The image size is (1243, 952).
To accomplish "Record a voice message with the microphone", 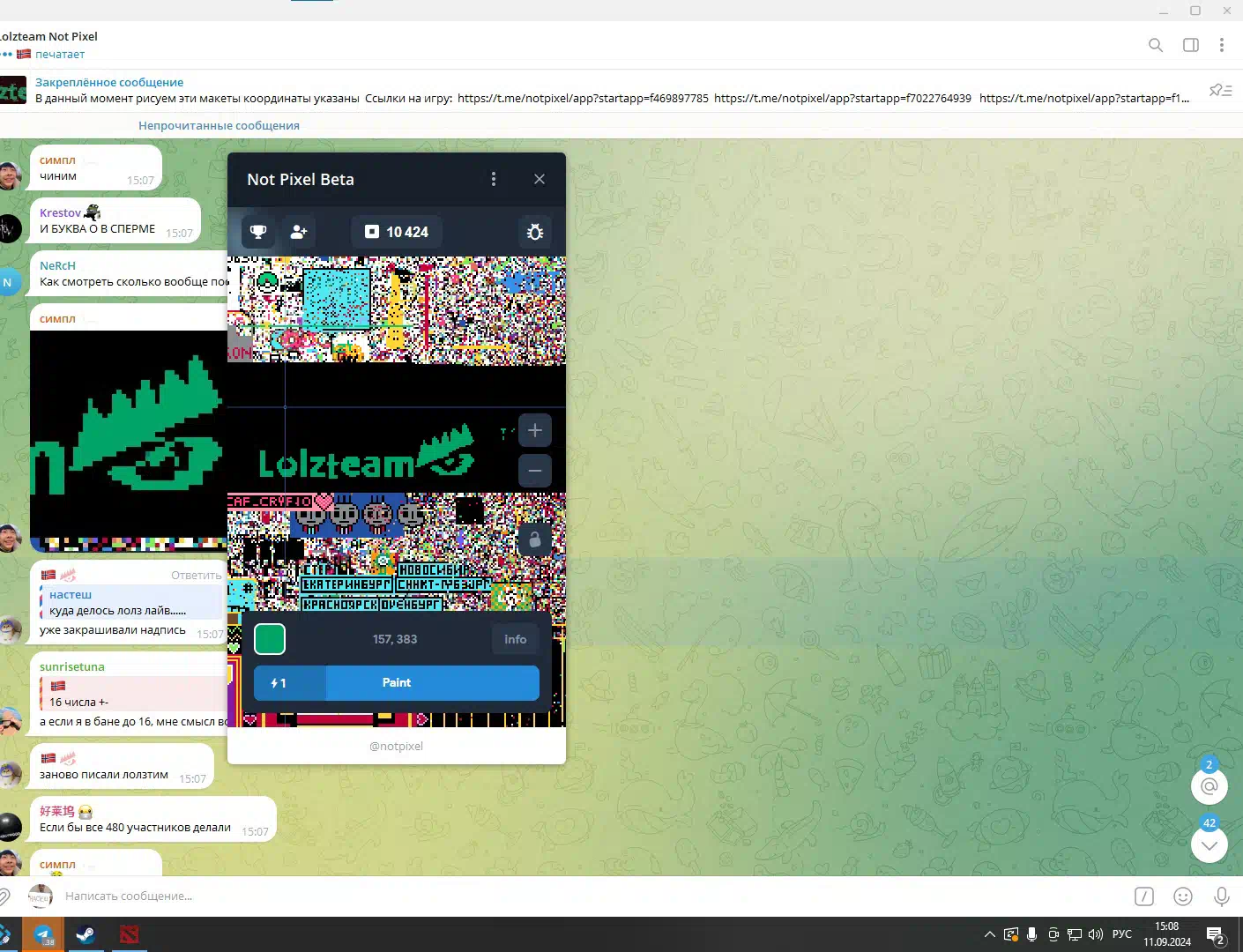I will (x=1222, y=896).
